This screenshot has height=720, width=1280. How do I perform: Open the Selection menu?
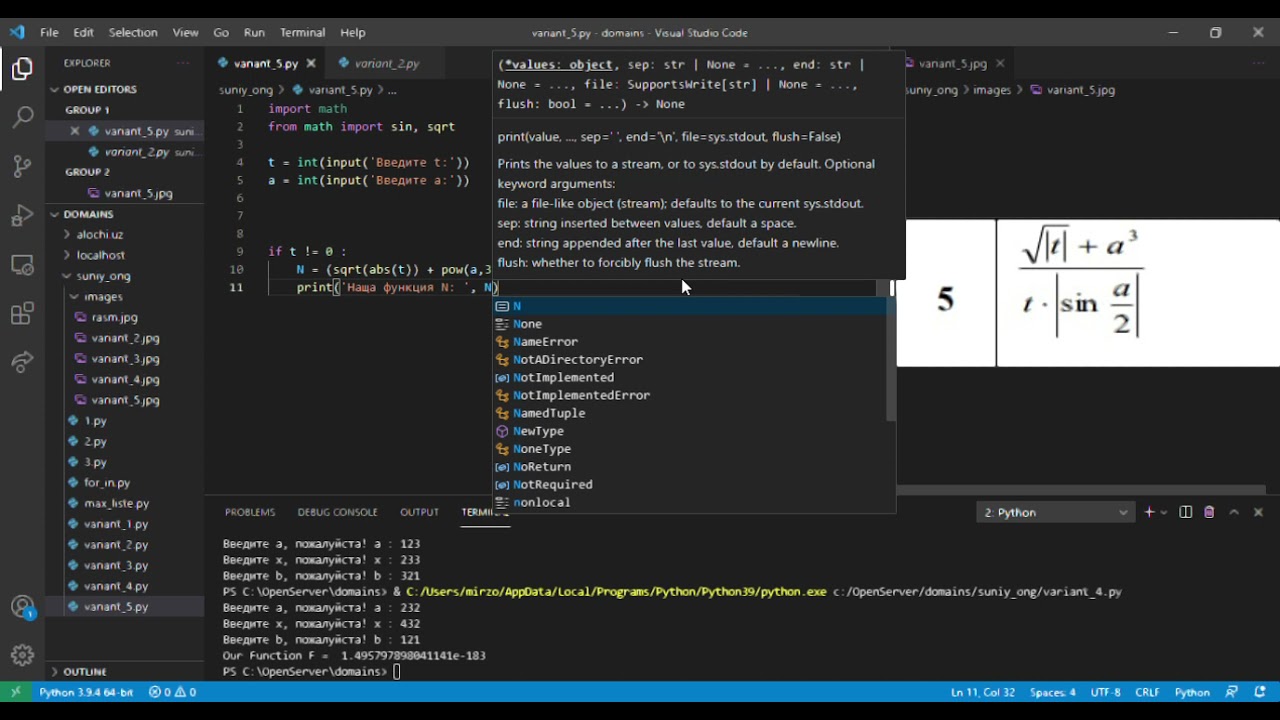pyautogui.click(x=133, y=32)
